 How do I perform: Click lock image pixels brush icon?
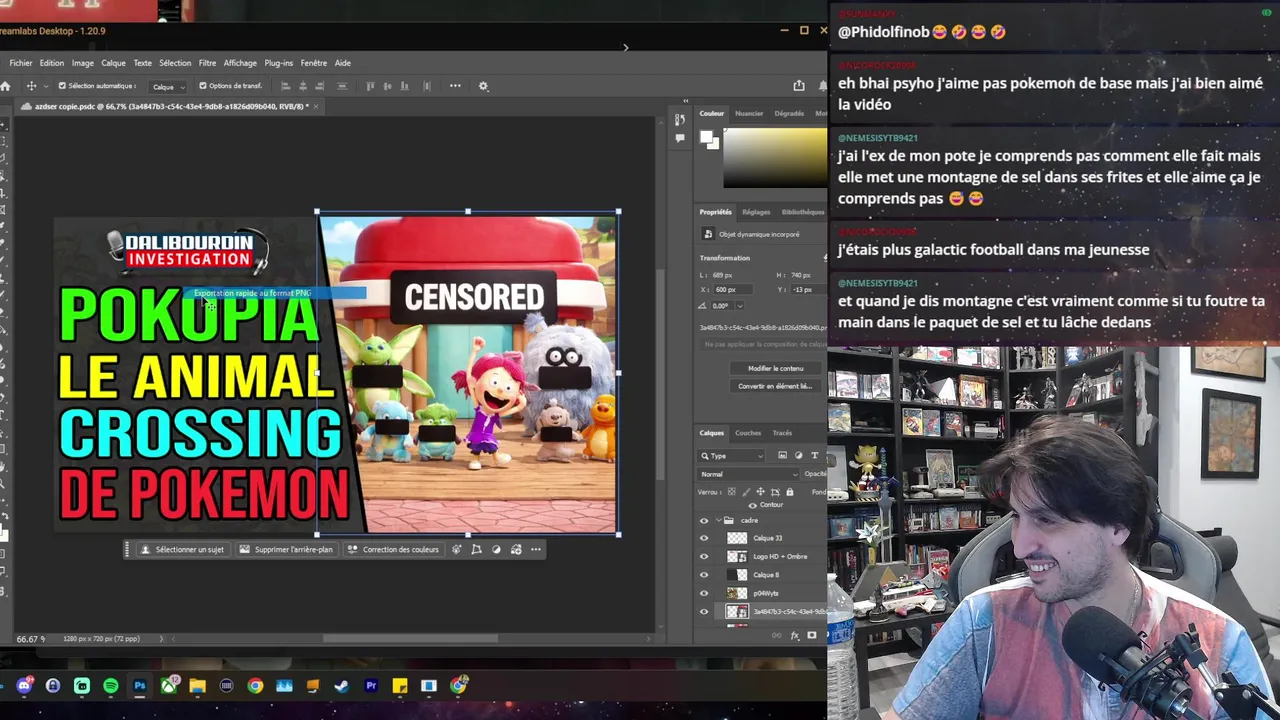746,492
